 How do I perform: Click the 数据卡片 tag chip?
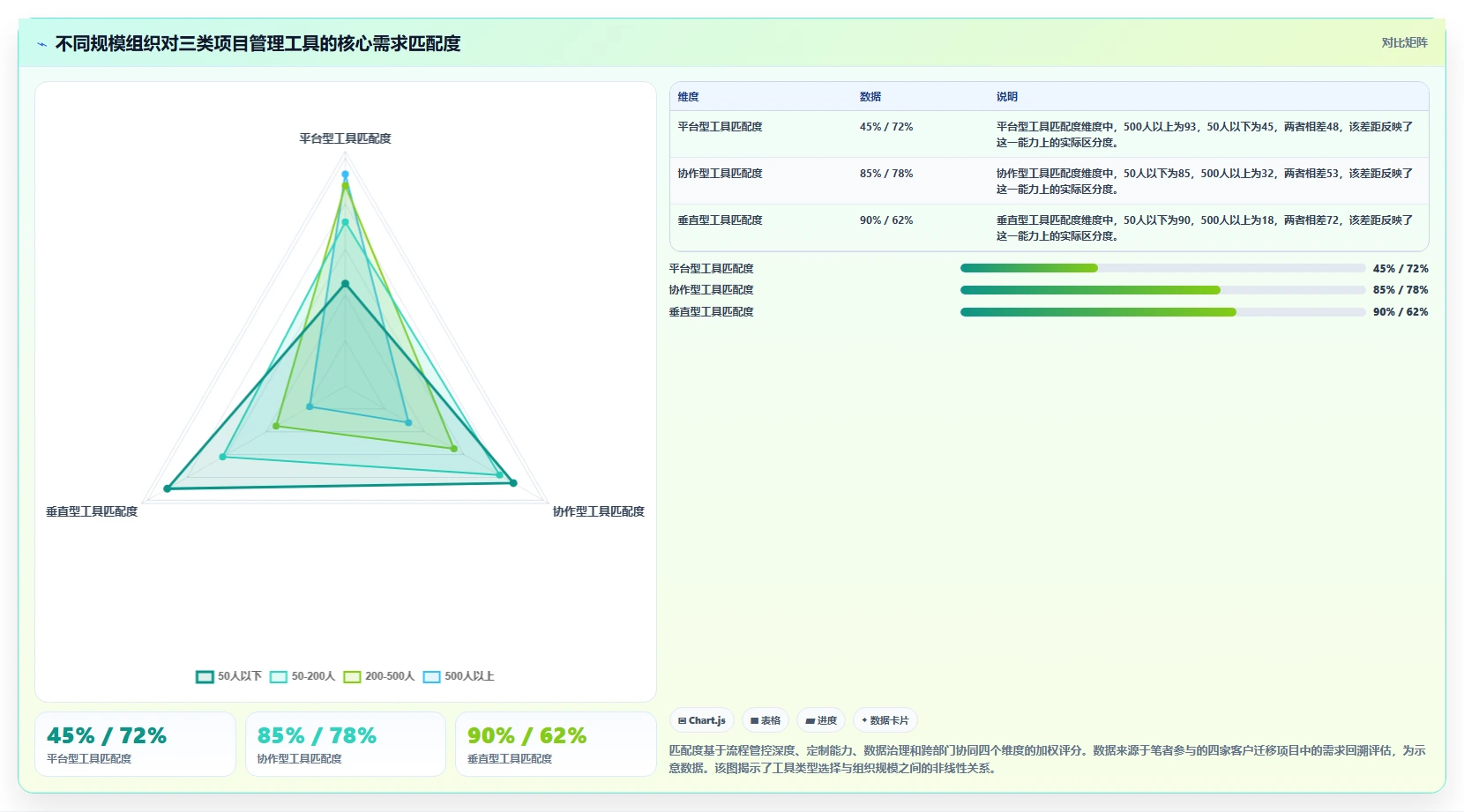885,720
